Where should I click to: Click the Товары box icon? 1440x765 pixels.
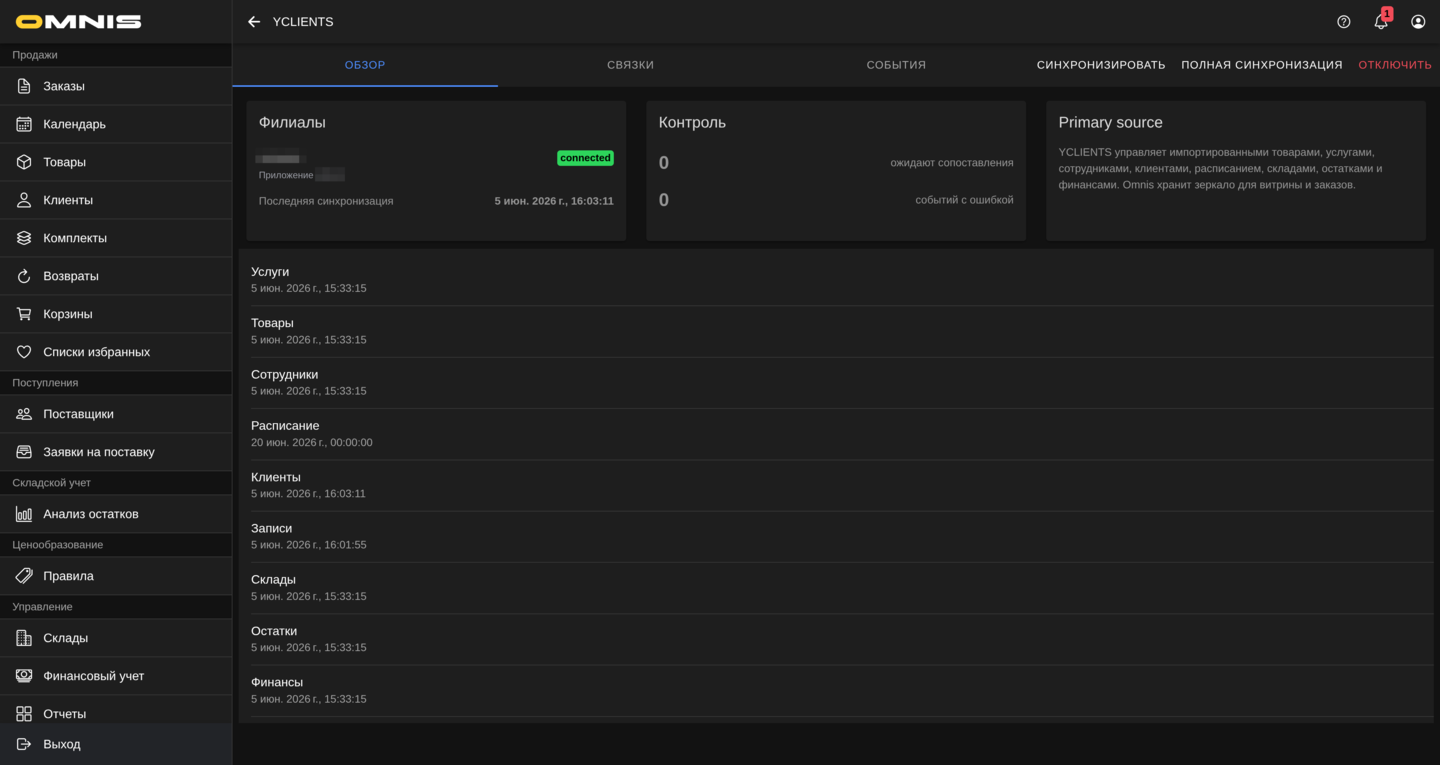pyautogui.click(x=24, y=162)
